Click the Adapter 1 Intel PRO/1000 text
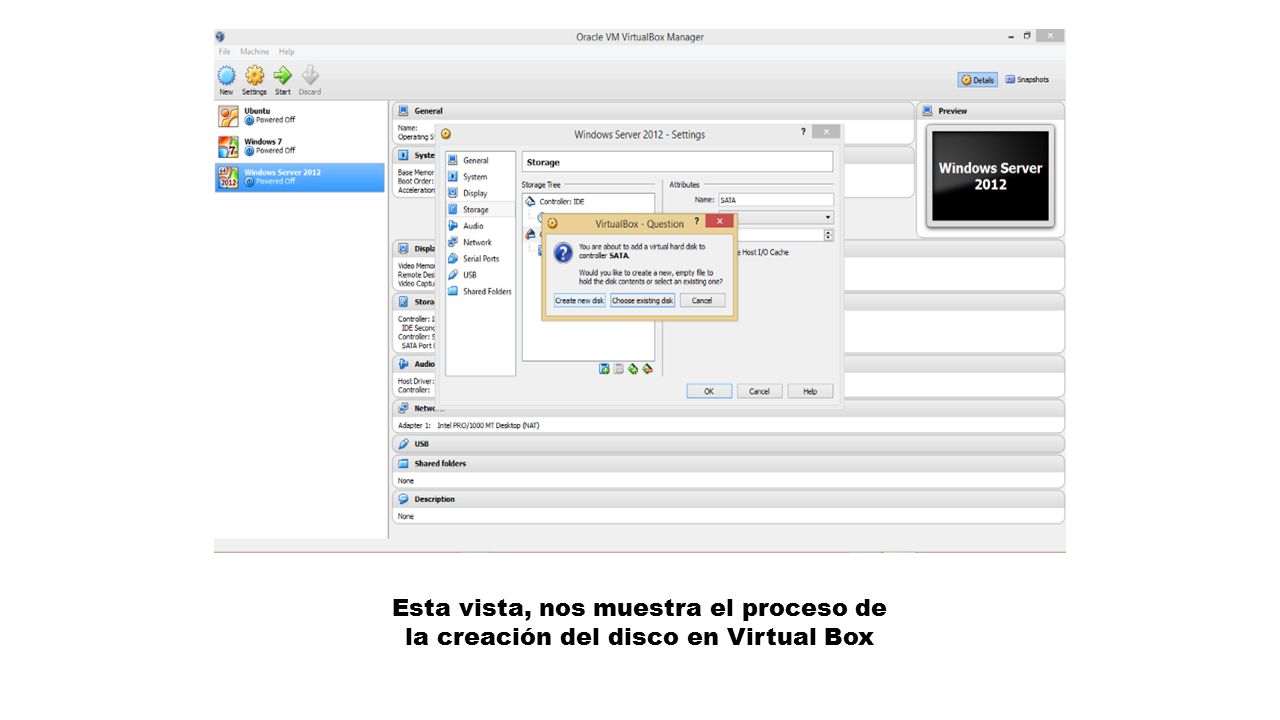The height and width of the screenshot is (720, 1280). (469, 425)
